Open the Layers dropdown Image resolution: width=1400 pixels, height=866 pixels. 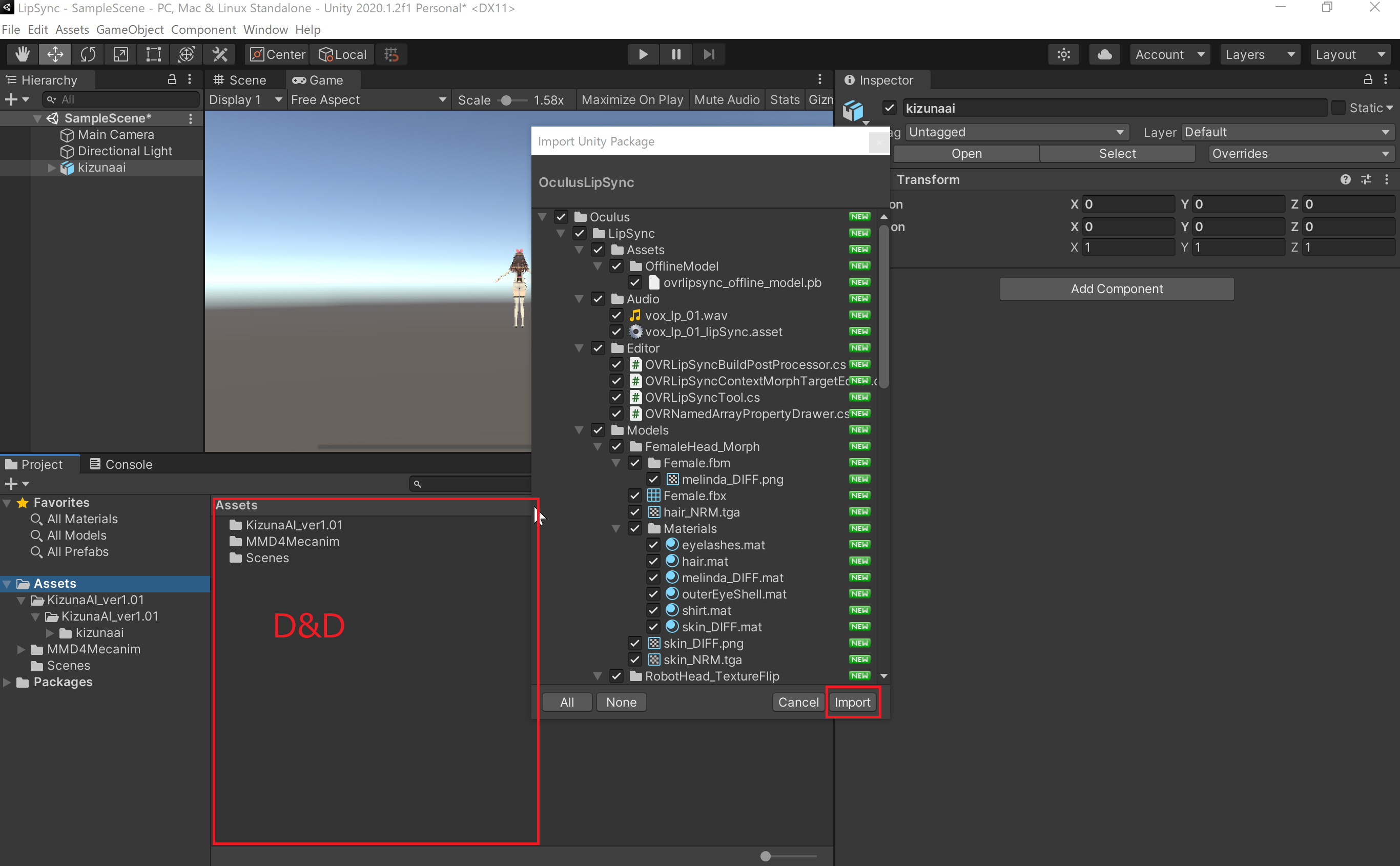1259,54
